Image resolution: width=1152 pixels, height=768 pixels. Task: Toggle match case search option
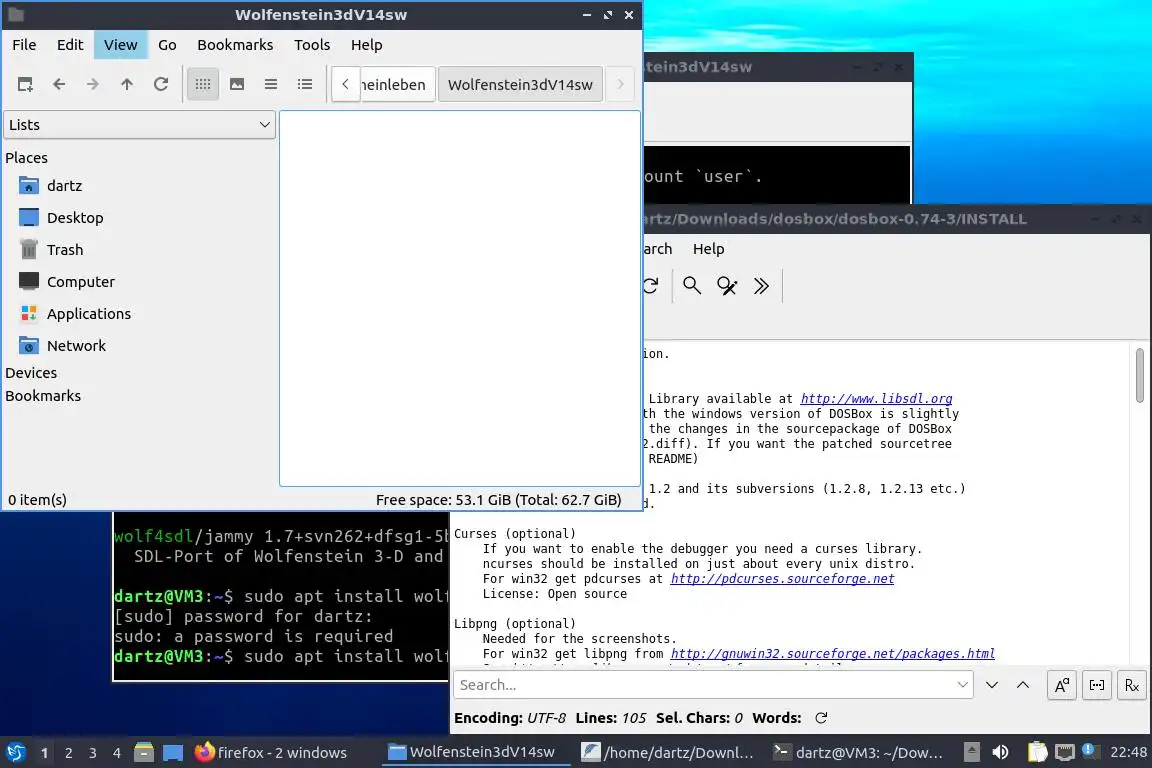[x=1062, y=685]
